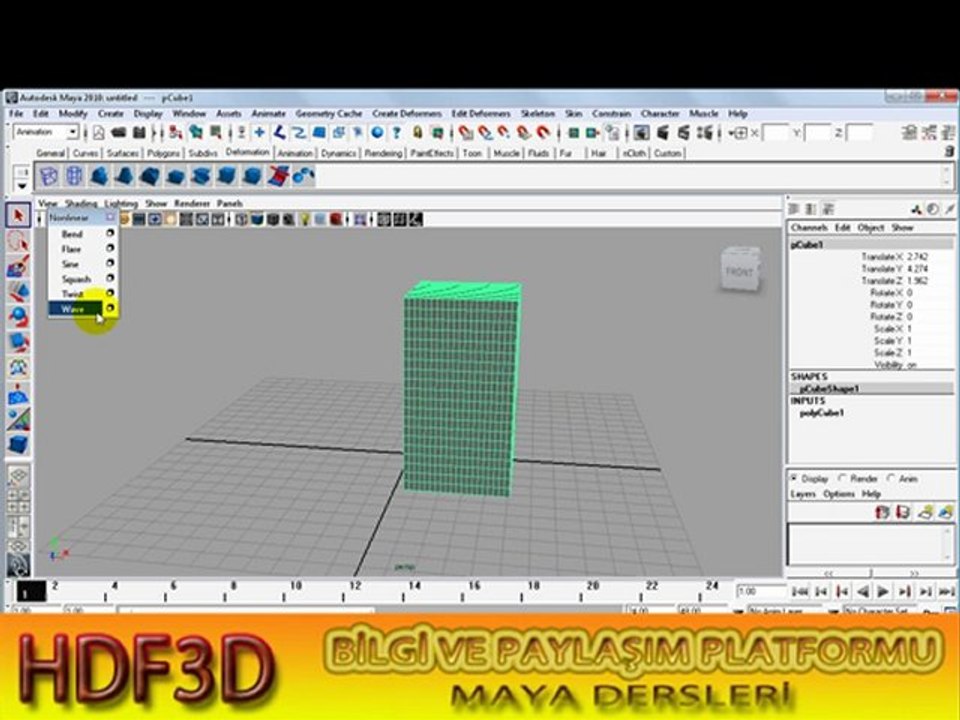Screen dimensions: 960x720
Task: Select the Render layer radio button
Action: 842,478
